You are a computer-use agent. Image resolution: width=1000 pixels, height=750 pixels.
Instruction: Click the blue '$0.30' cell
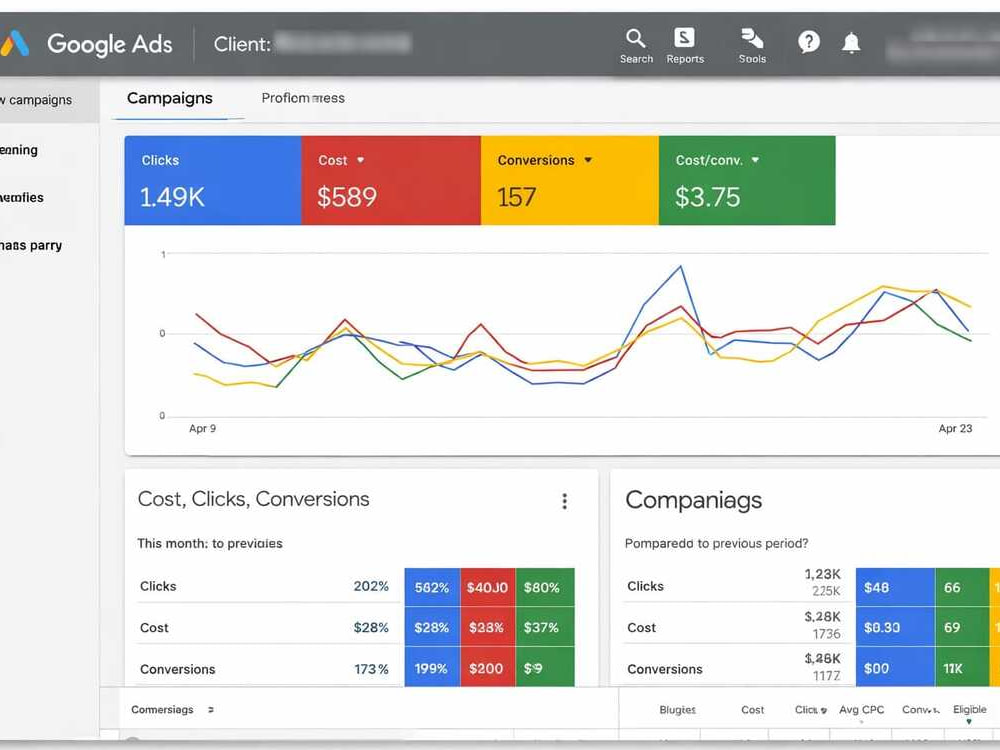[x=895, y=628]
